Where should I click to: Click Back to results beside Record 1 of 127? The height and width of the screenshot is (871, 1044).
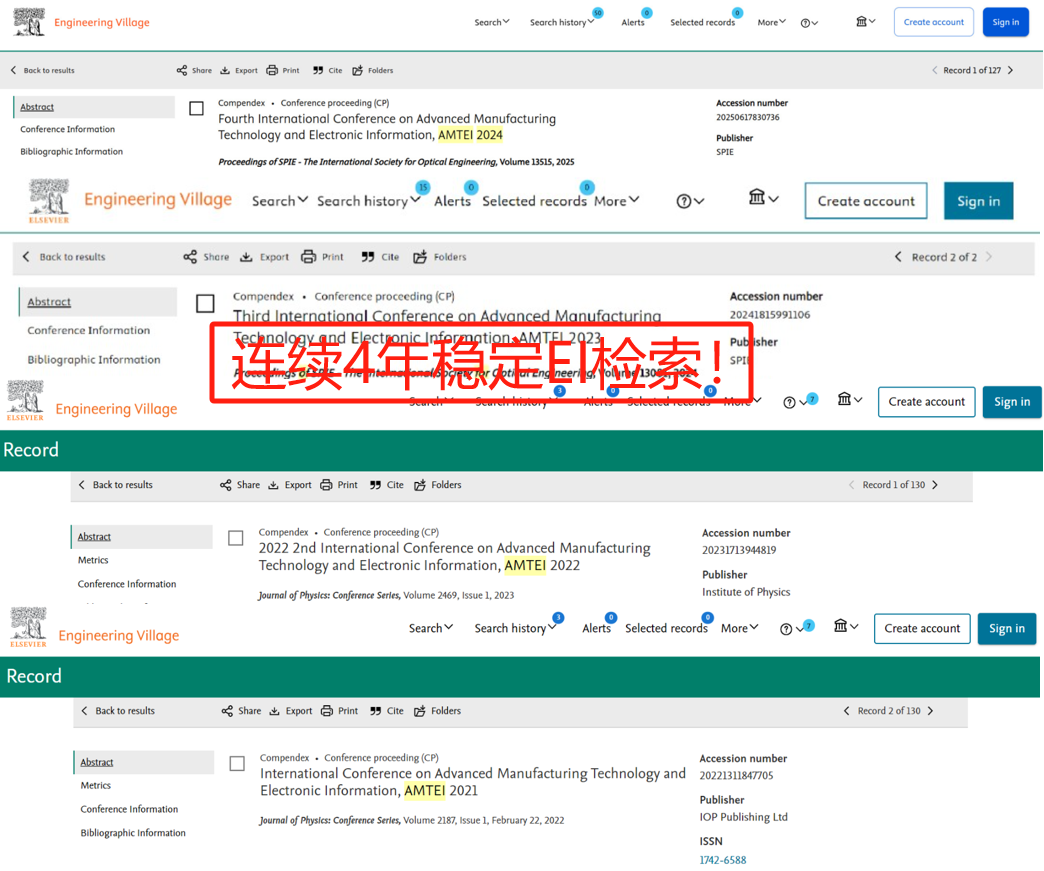pos(43,71)
